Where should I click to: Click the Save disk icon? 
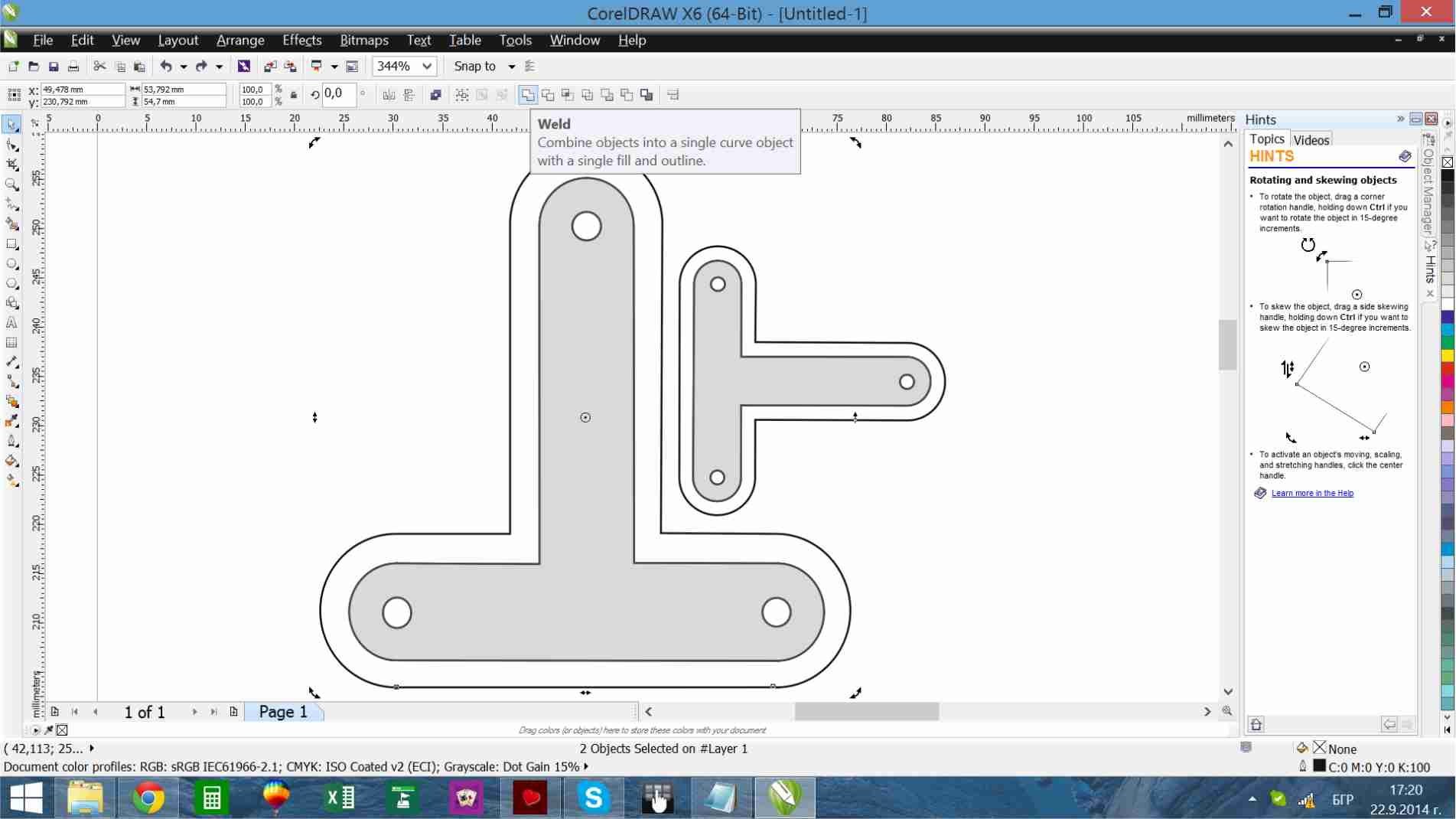(x=54, y=67)
